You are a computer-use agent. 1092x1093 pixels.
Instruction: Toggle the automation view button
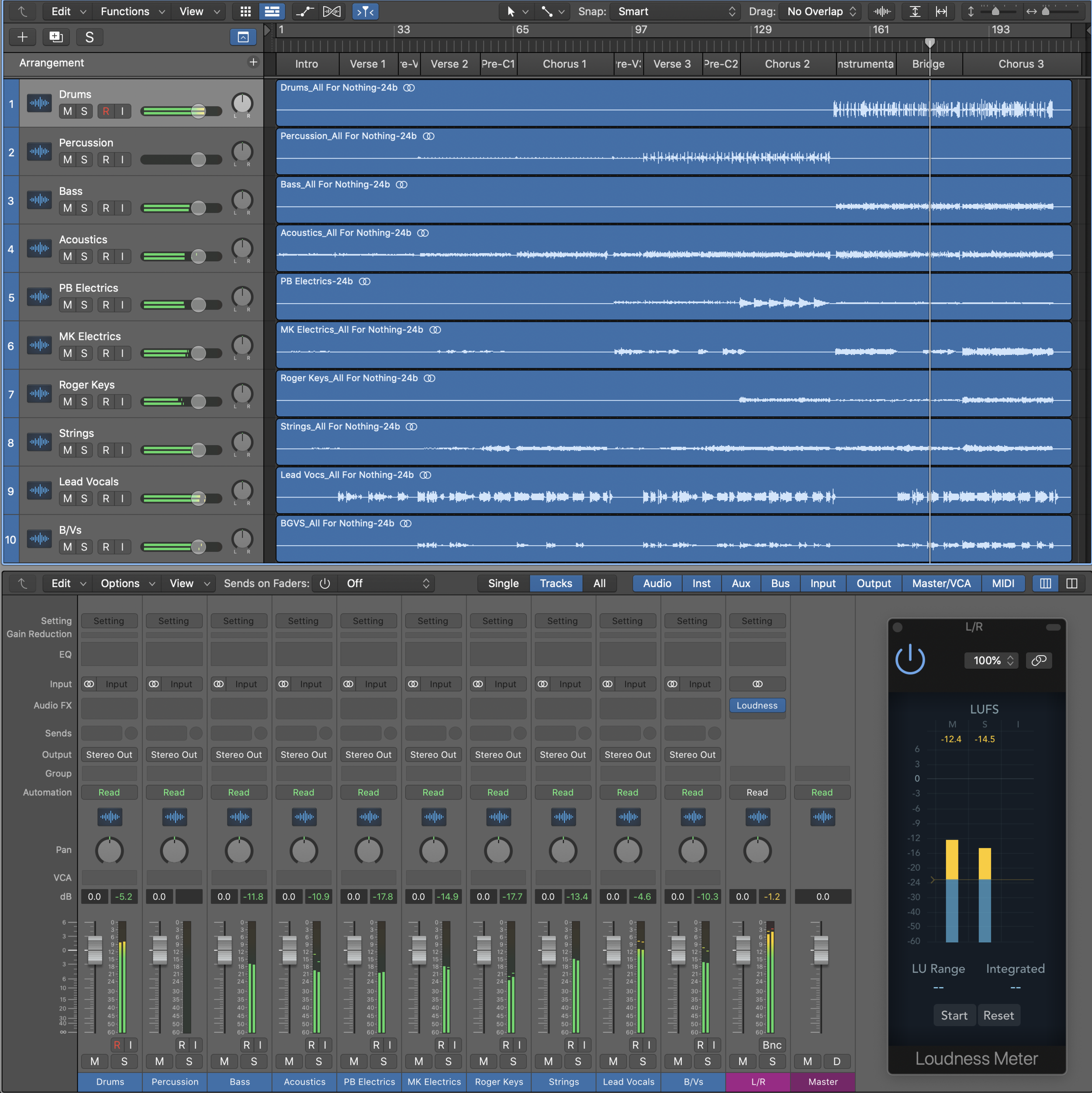coord(305,11)
